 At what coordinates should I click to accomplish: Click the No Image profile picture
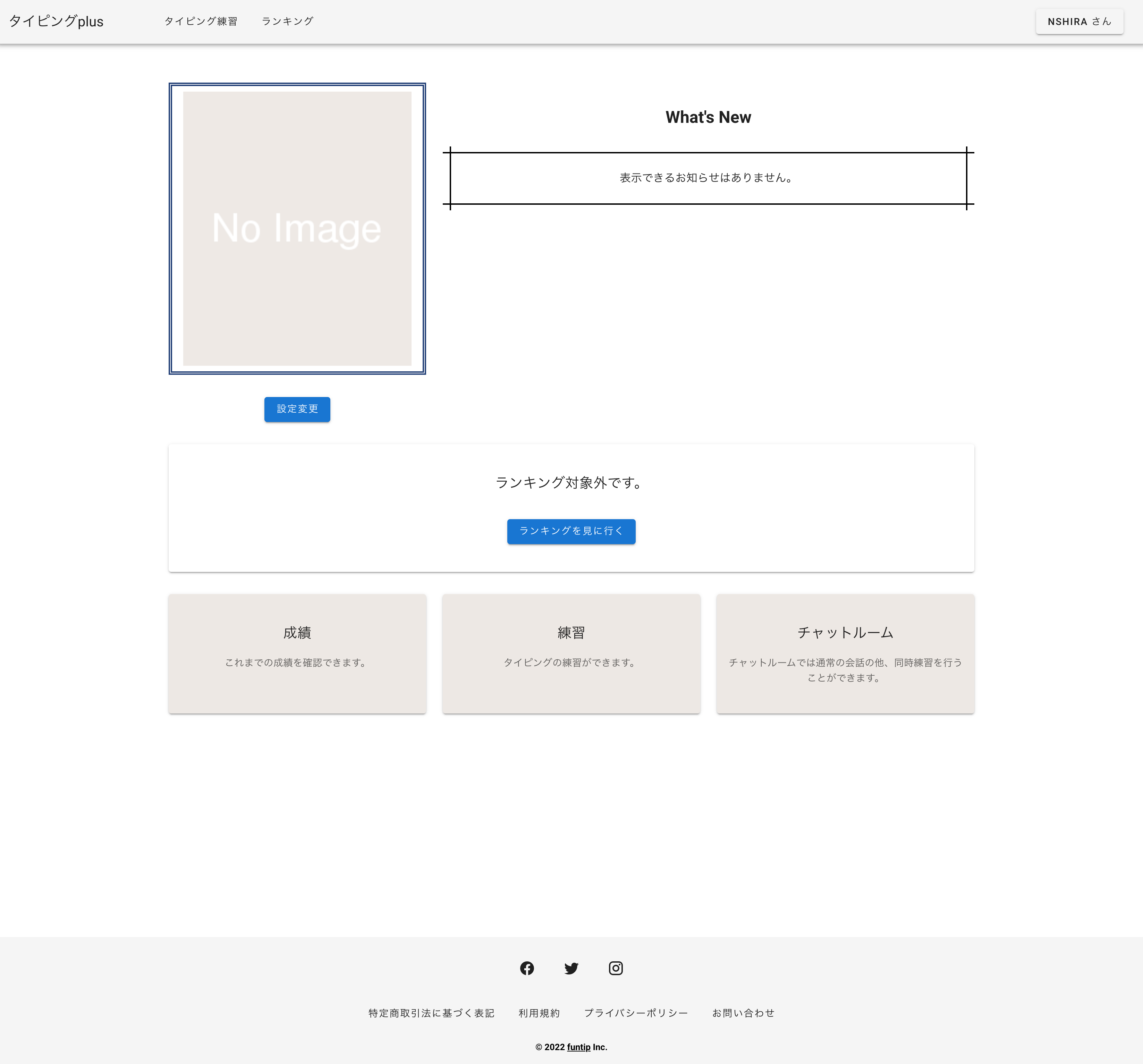[x=297, y=228]
